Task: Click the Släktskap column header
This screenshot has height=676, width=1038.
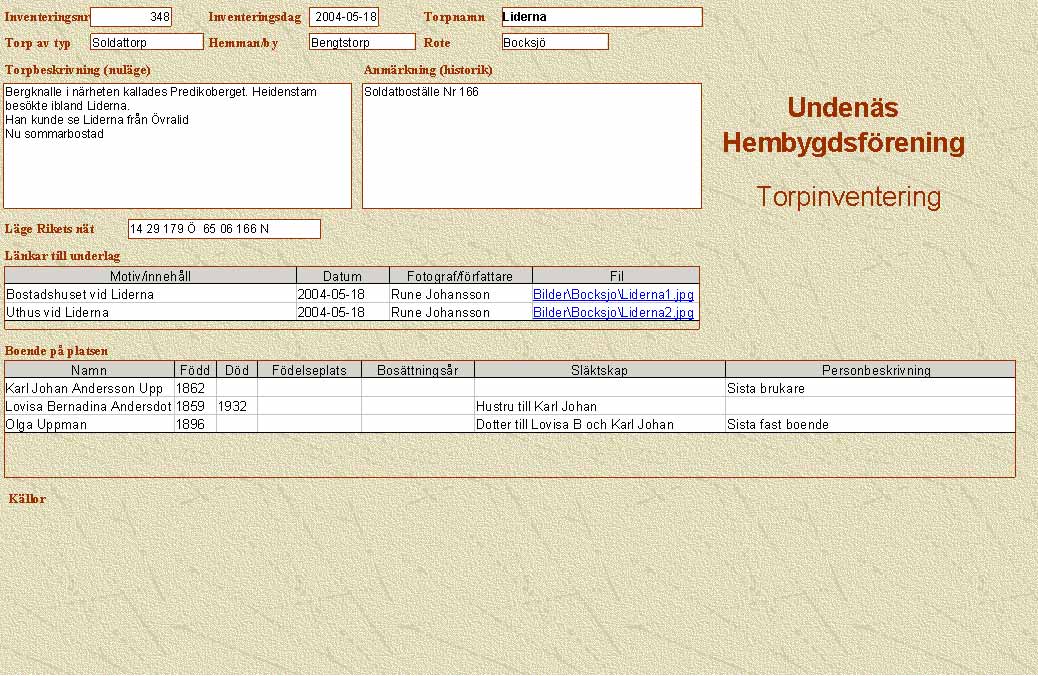Action: click(599, 370)
